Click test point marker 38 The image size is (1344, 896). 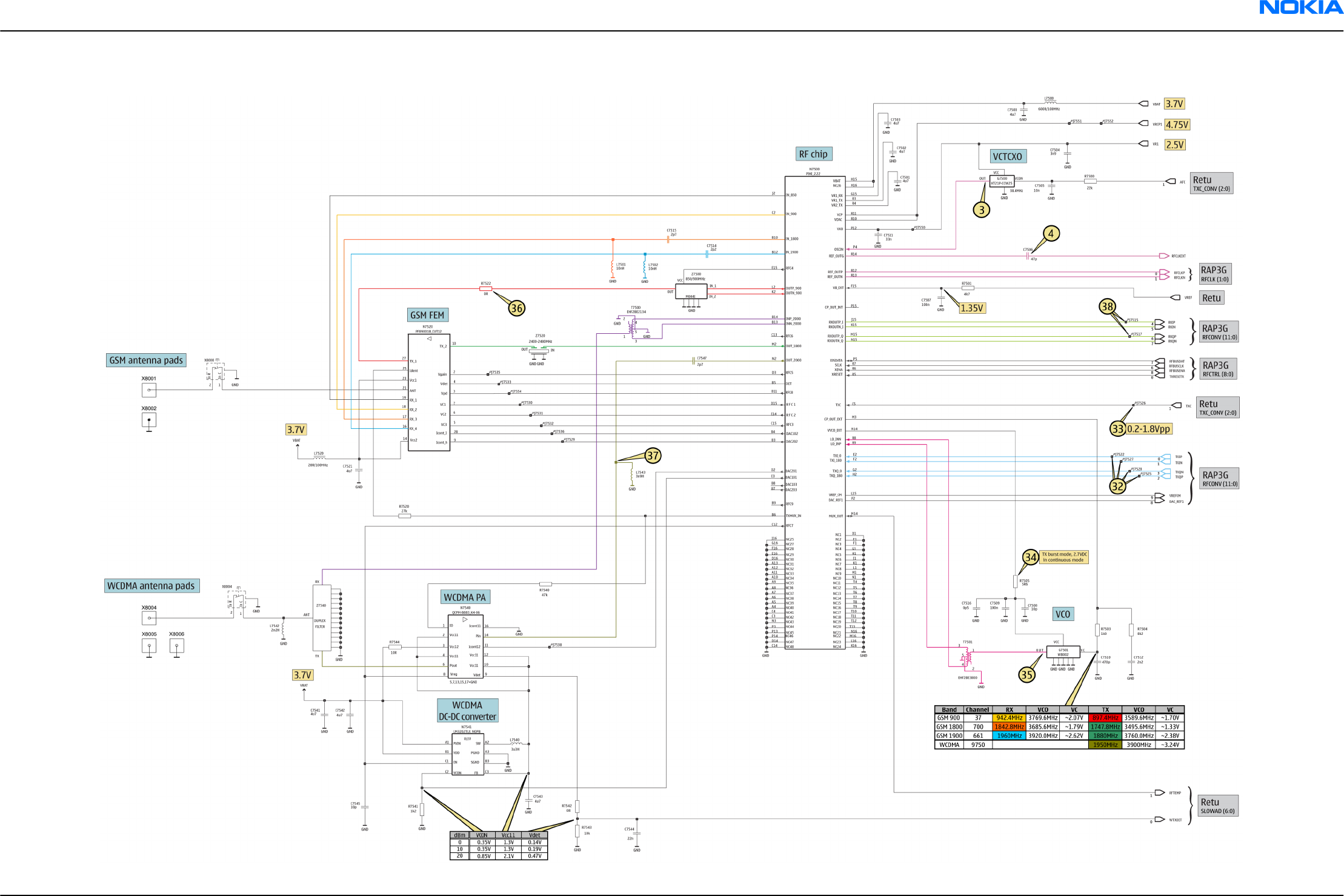click(1107, 307)
